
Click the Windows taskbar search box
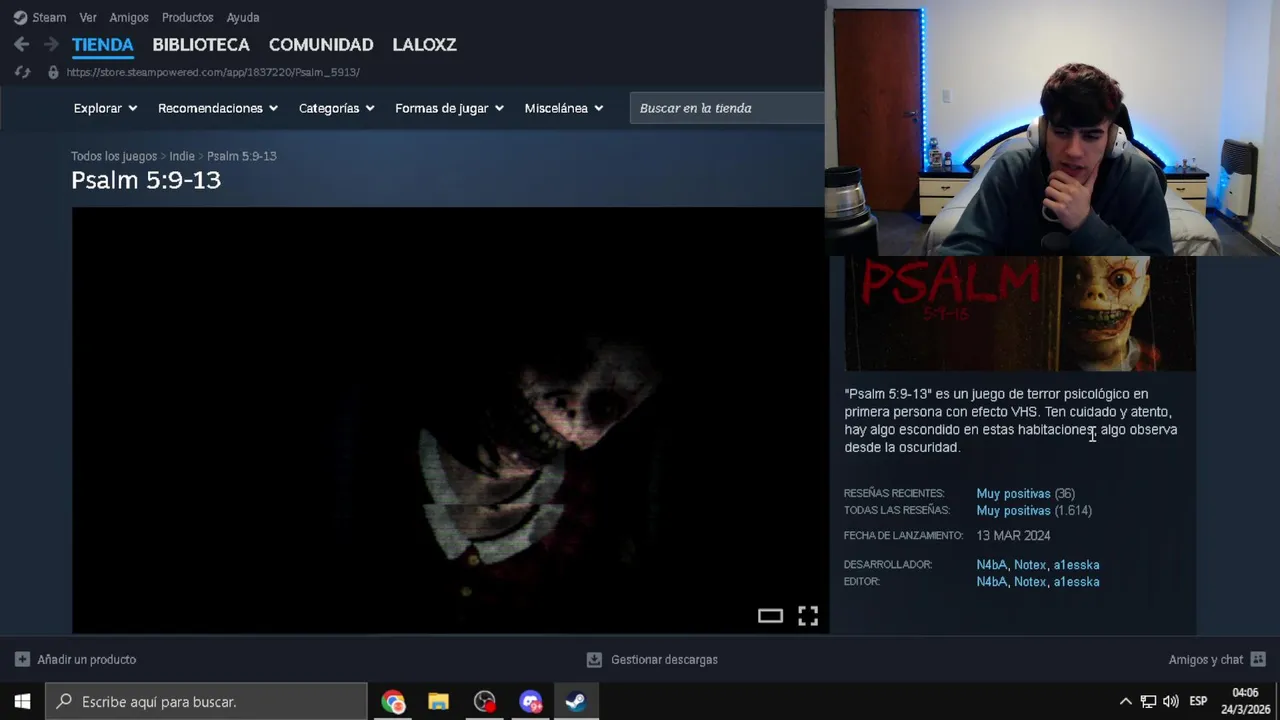point(207,702)
